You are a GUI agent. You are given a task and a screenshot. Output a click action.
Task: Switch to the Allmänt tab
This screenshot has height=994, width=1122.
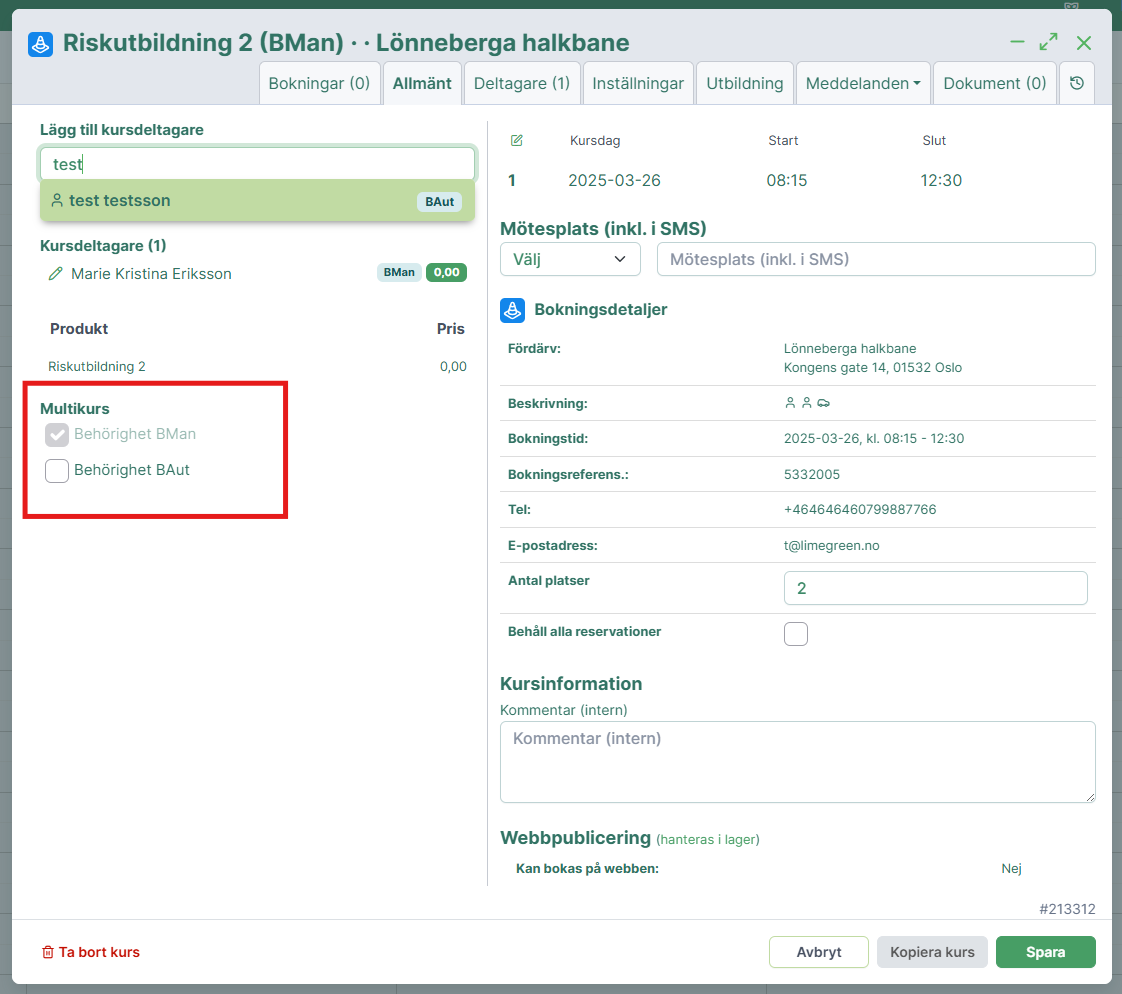[422, 83]
